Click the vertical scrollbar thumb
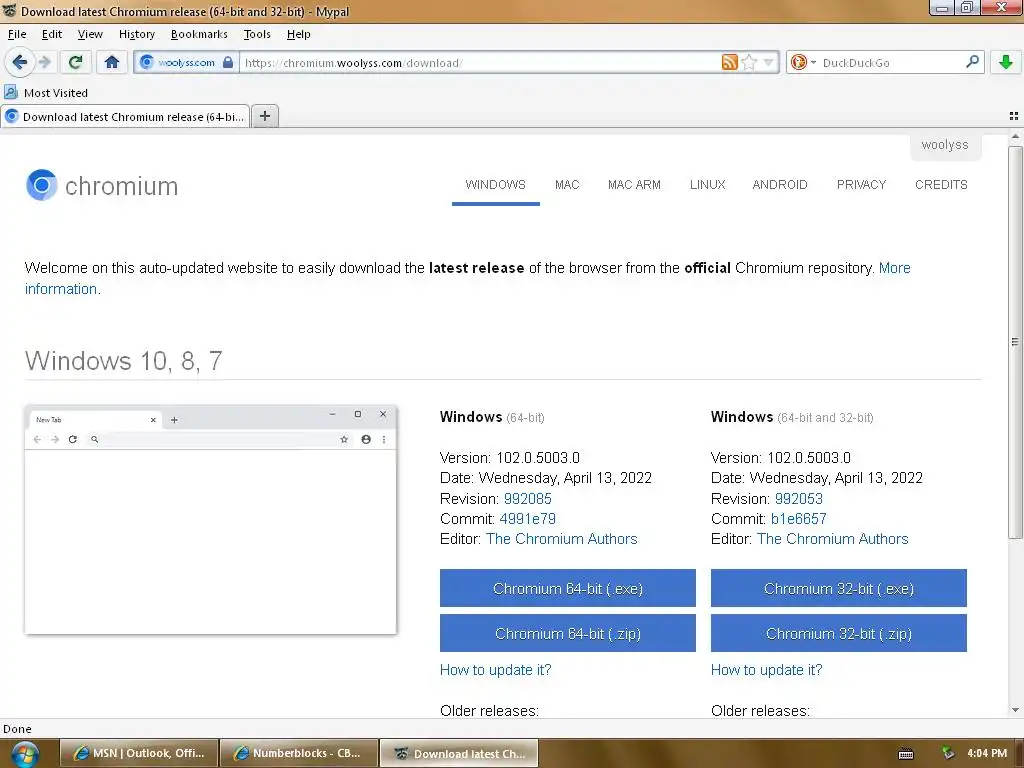This screenshot has width=1024, height=768. coord(1015,342)
